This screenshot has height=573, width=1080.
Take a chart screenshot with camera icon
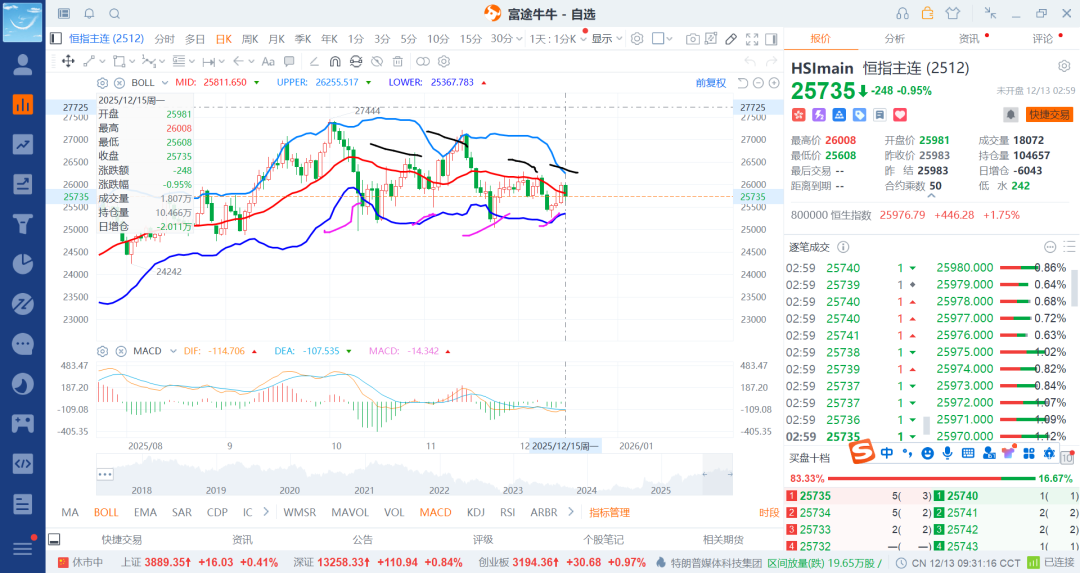coord(692,39)
